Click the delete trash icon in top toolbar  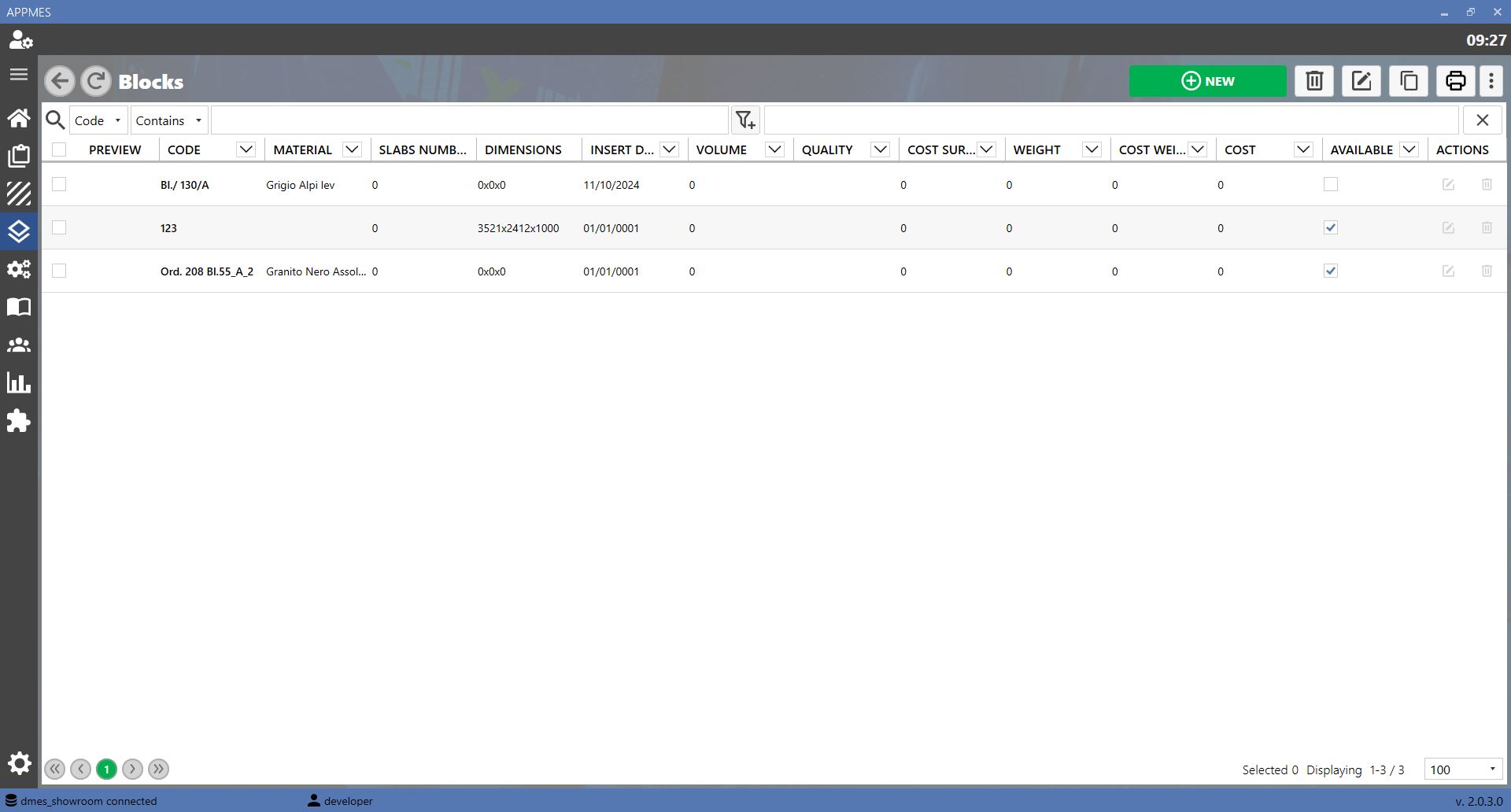tap(1314, 81)
